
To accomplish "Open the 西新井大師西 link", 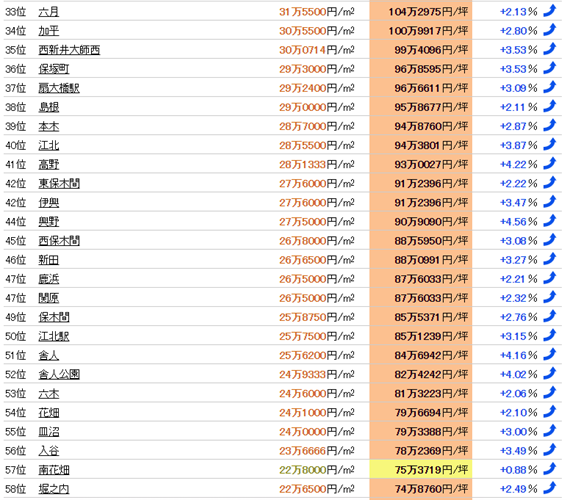I will click(69, 50).
